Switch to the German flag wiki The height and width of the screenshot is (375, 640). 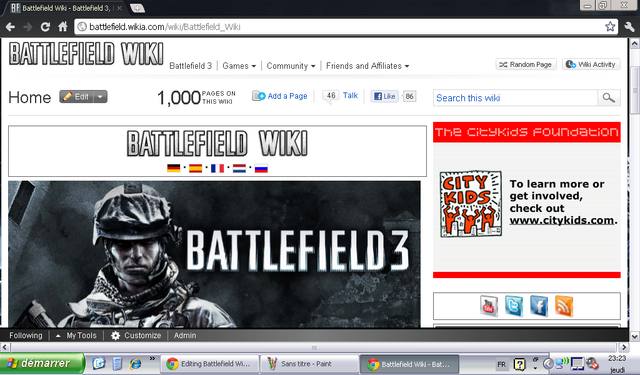173,168
